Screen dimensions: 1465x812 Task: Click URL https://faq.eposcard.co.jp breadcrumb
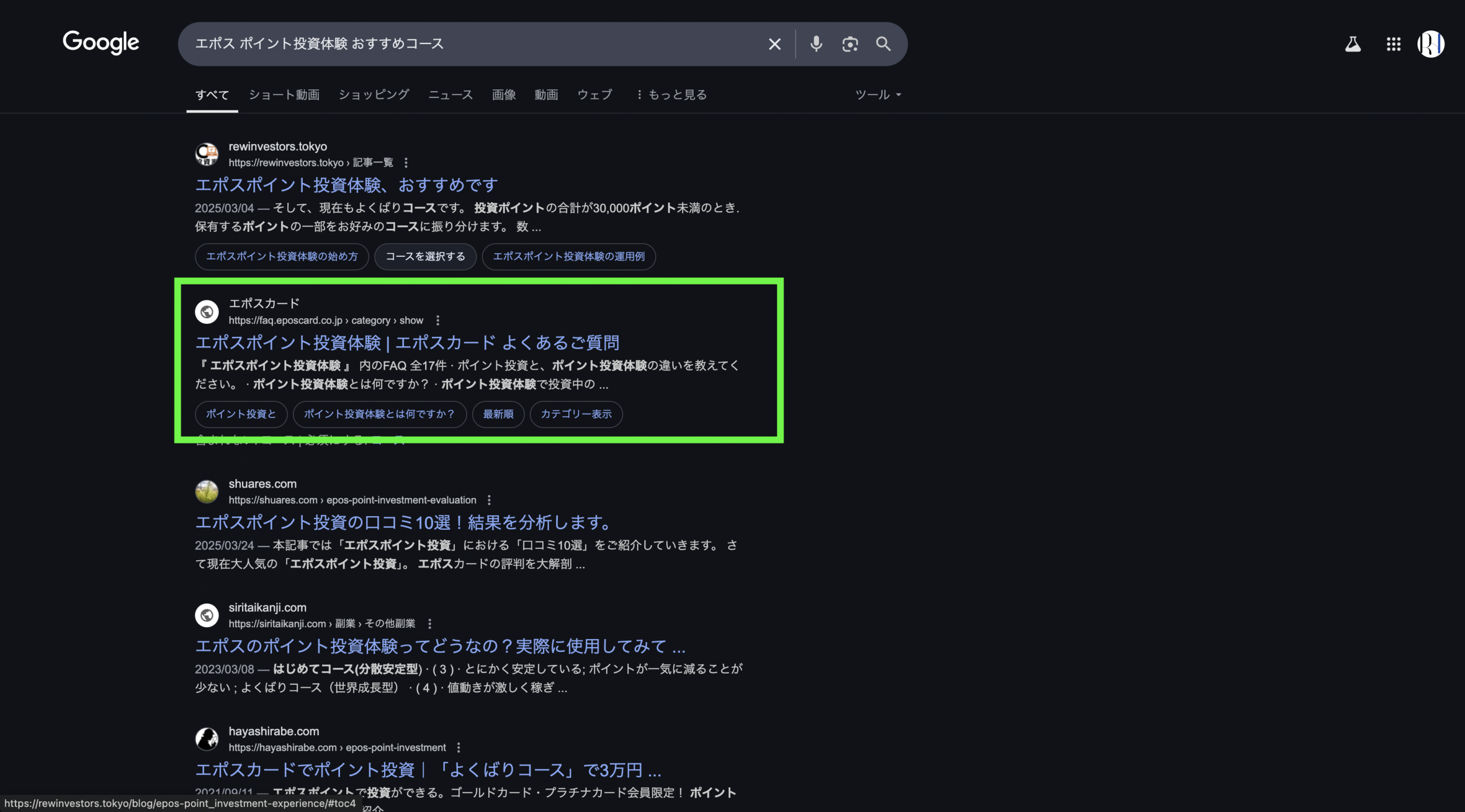point(326,320)
